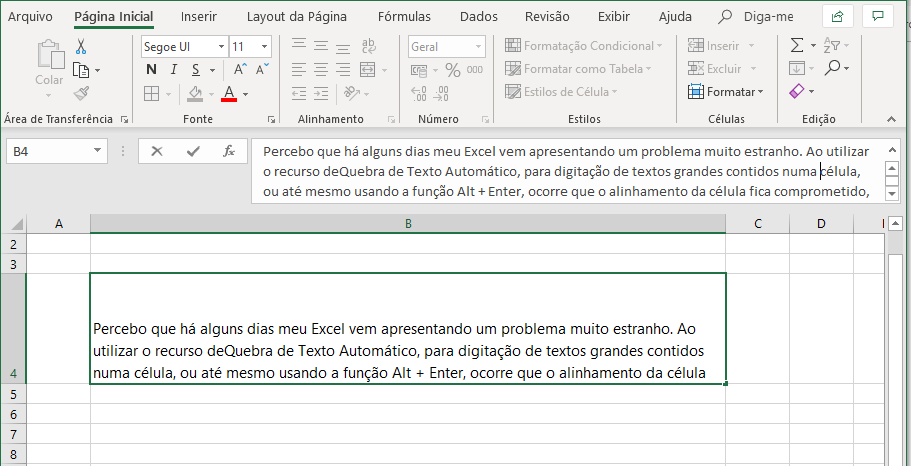911x466 pixels.
Task: Open the Name Box dropdown arrow
Action: point(97,152)
